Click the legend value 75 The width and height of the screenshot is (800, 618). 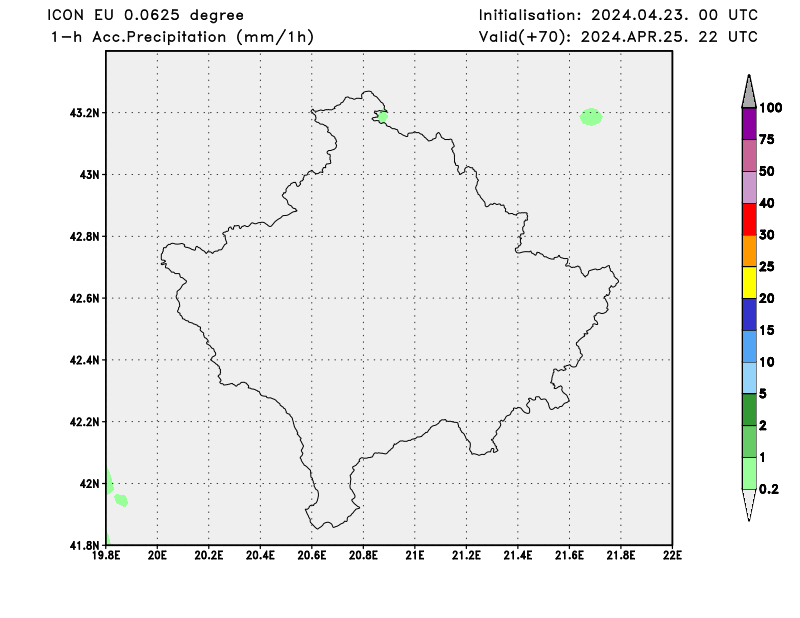pos(767,139)
